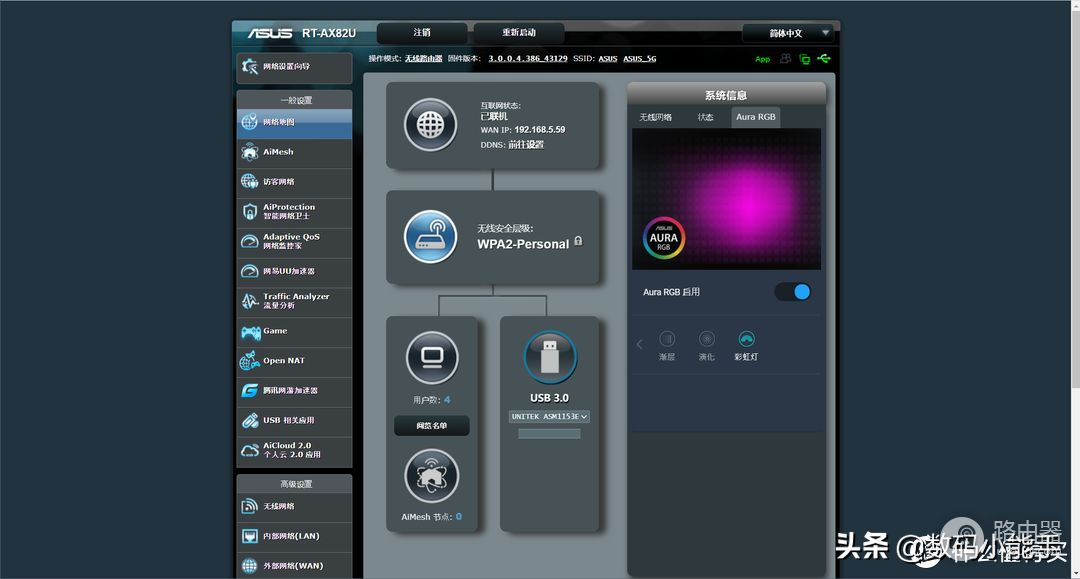This screenshot has height=579, width=1080.
Task: Open the 简体中文 language dropdown
Action: pos(787,33)
